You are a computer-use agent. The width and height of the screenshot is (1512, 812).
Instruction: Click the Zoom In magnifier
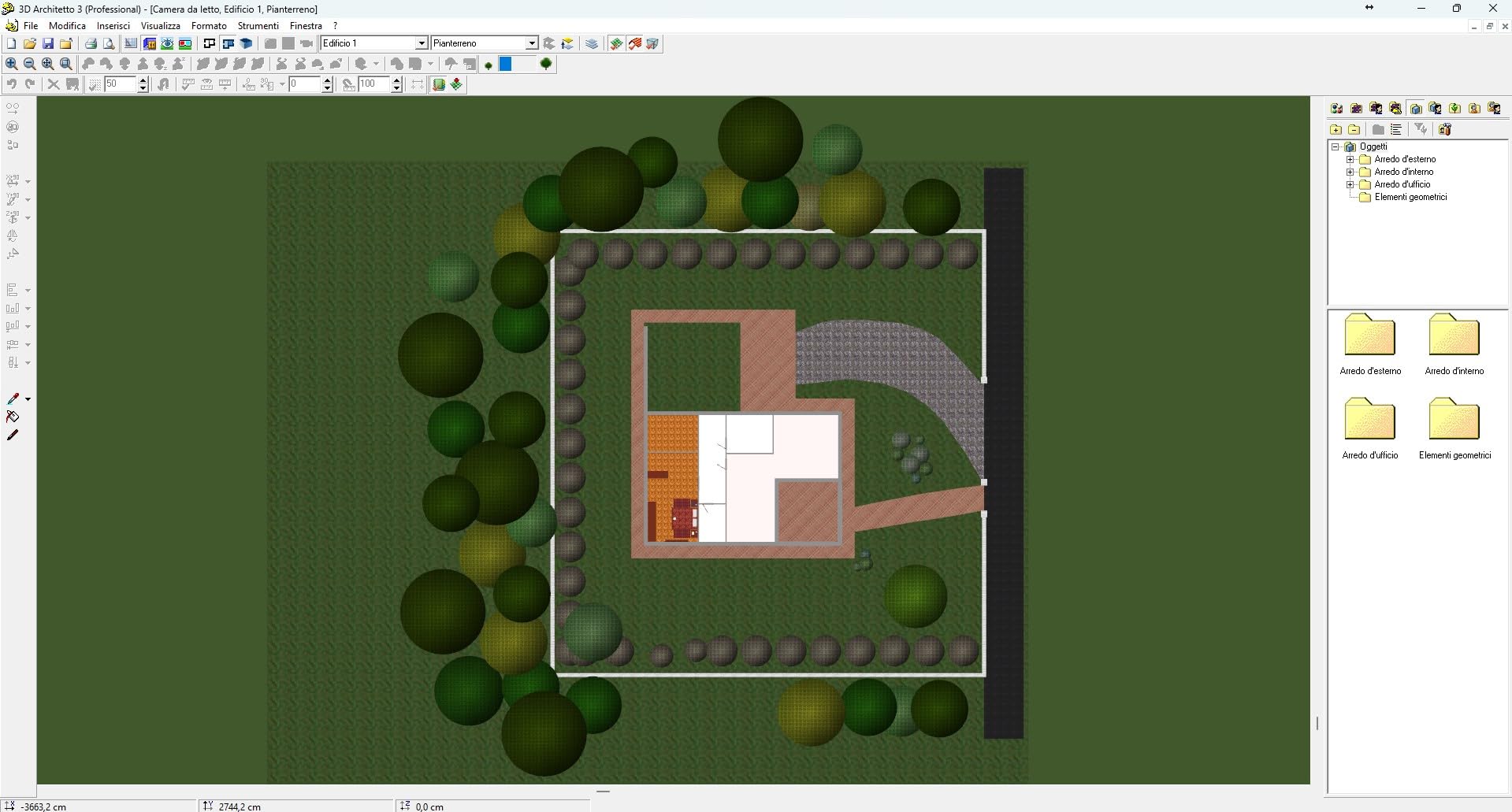[12, 64]
